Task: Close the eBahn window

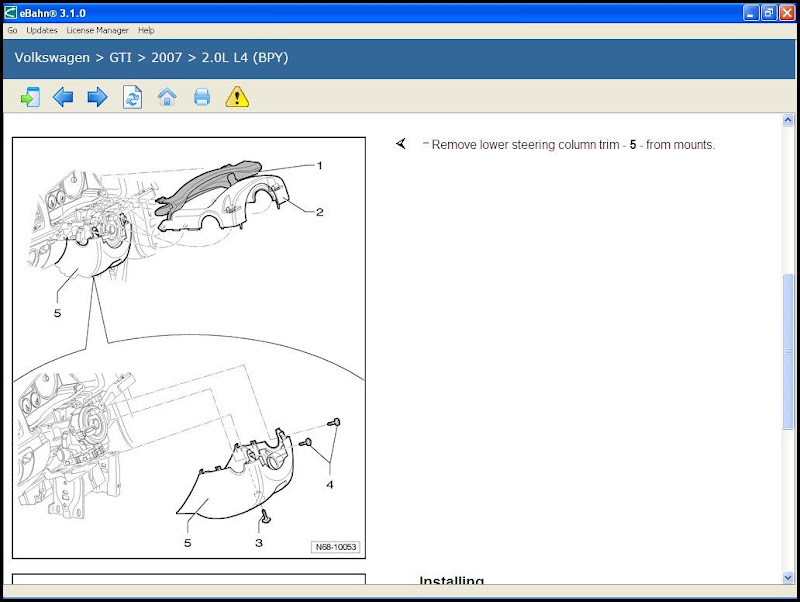Action: tap(787, 13)
